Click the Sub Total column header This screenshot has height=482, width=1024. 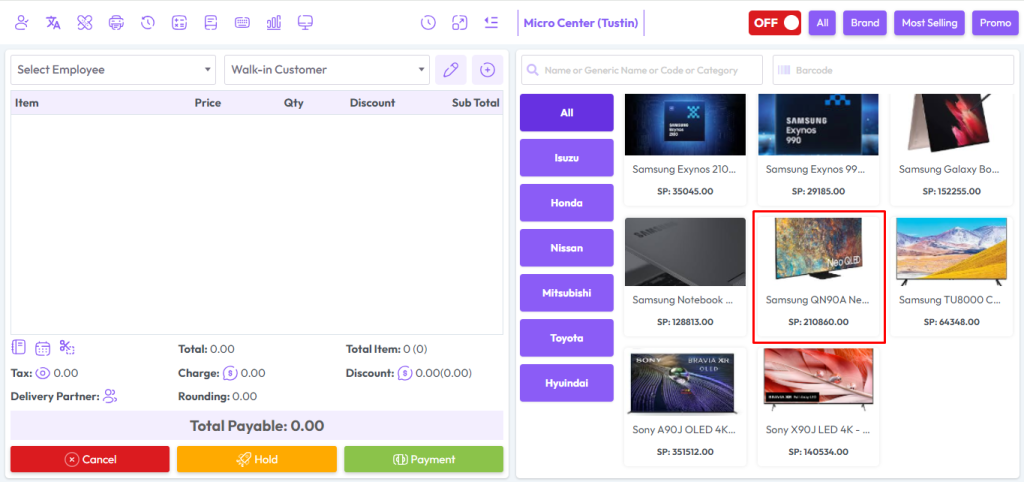coord(475,103)
